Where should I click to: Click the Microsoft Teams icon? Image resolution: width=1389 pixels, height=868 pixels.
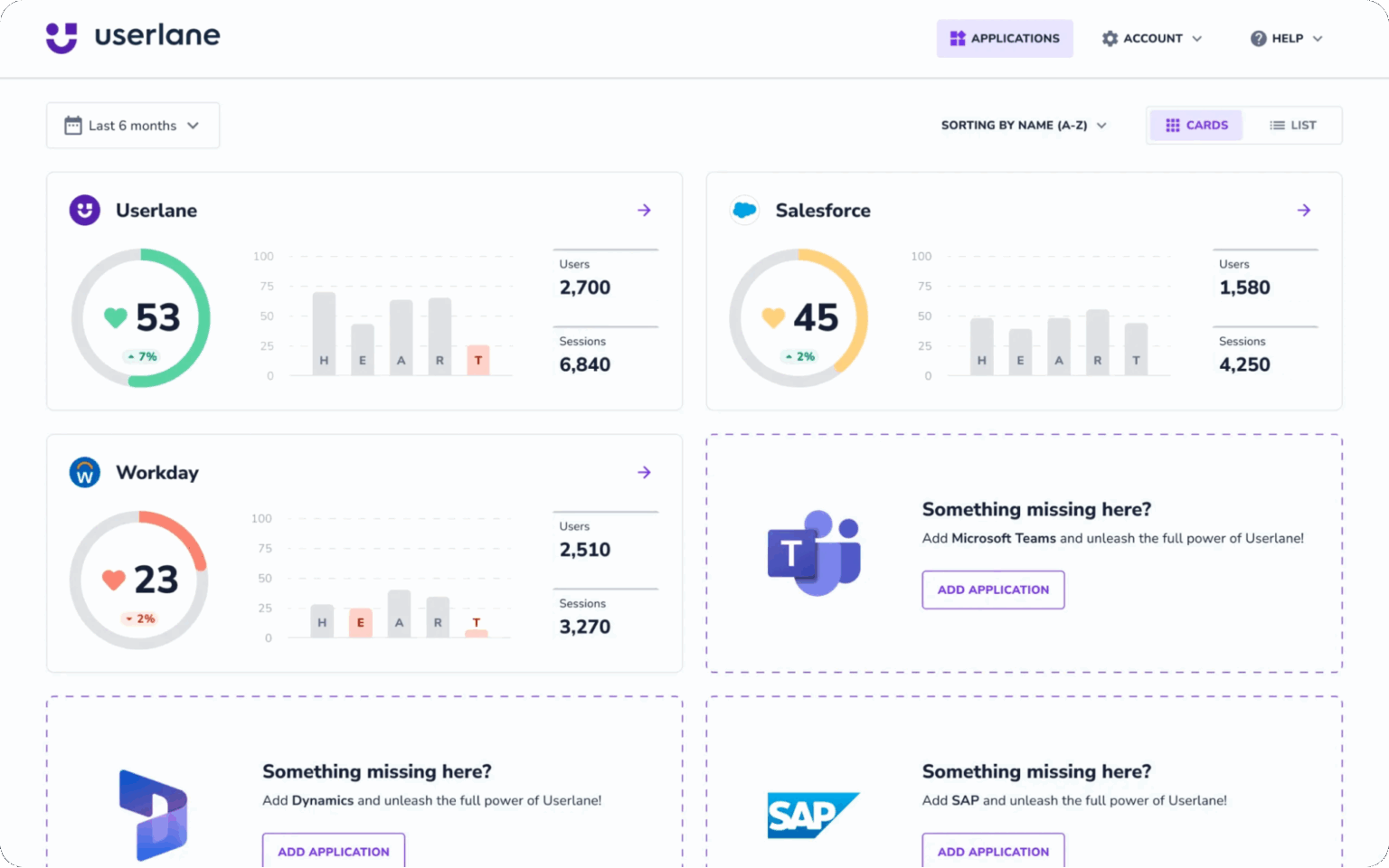[x=814, y=552]
